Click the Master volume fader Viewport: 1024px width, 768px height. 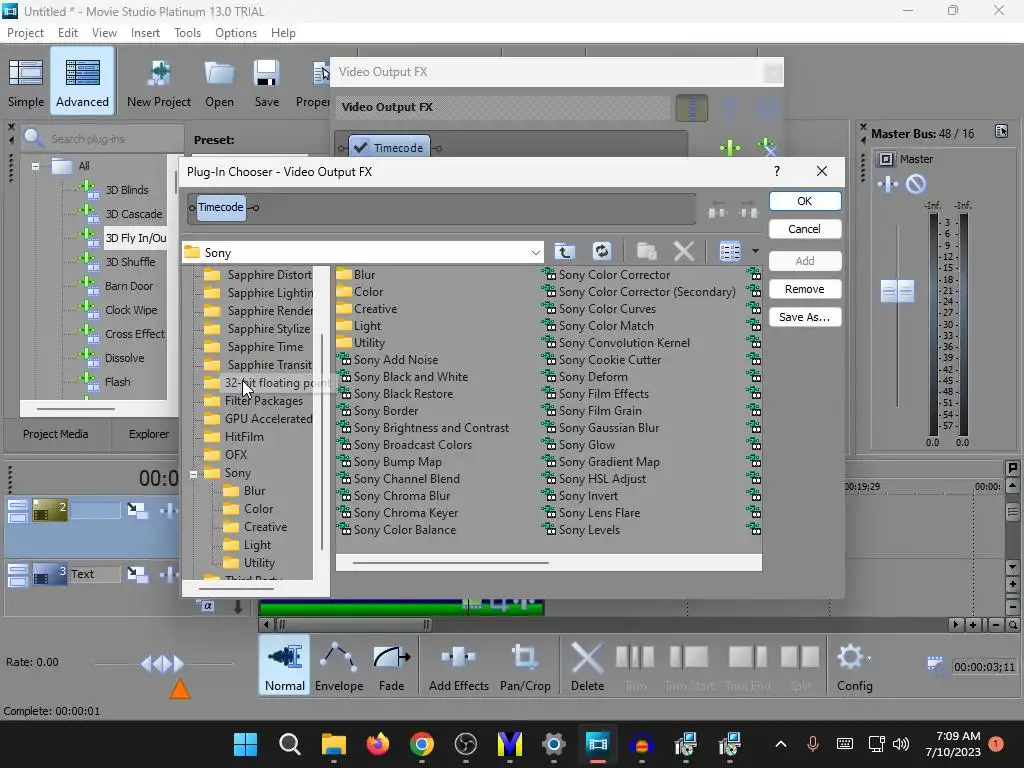point(897,291)
